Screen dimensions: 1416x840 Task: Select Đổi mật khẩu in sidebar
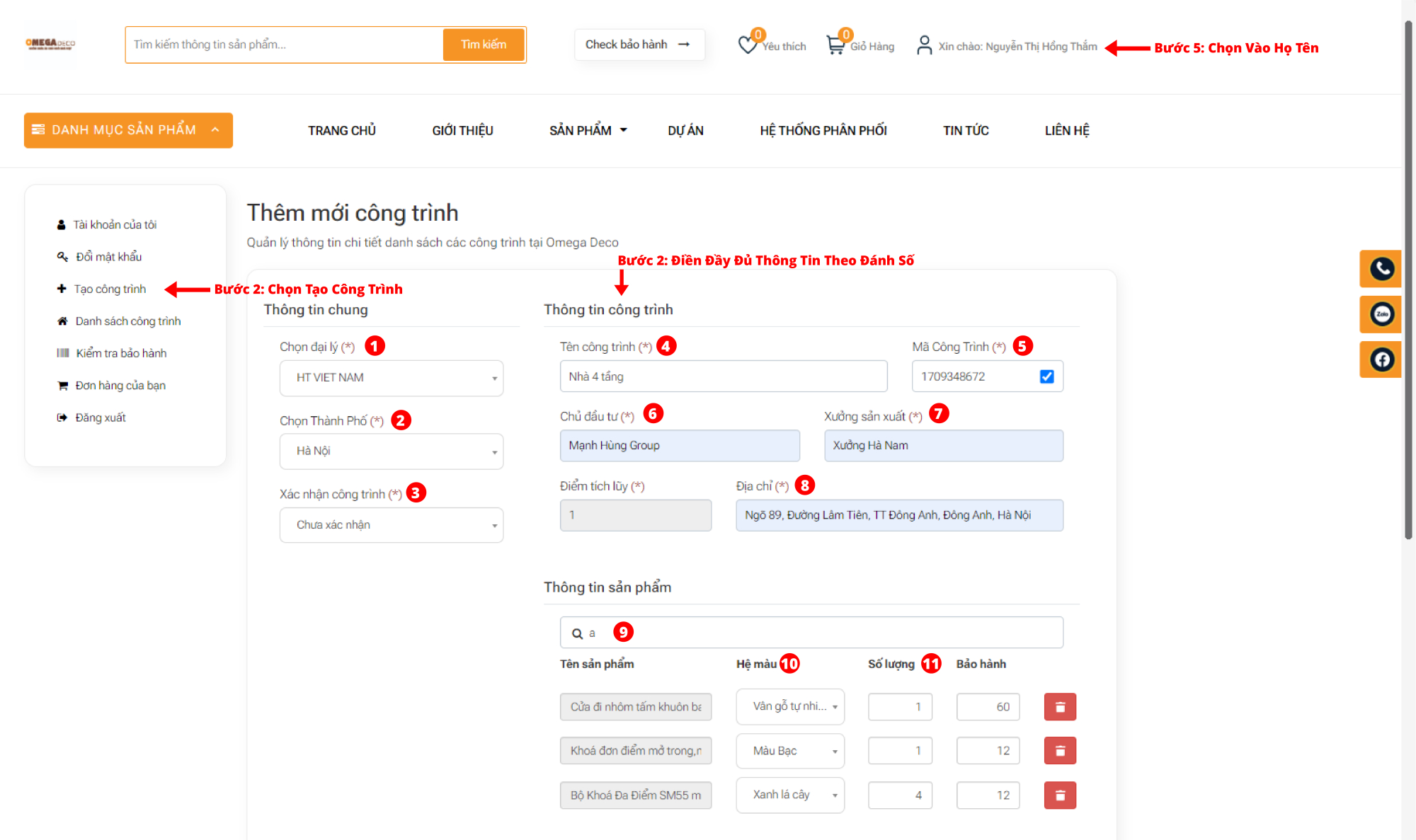coord(109,257)
